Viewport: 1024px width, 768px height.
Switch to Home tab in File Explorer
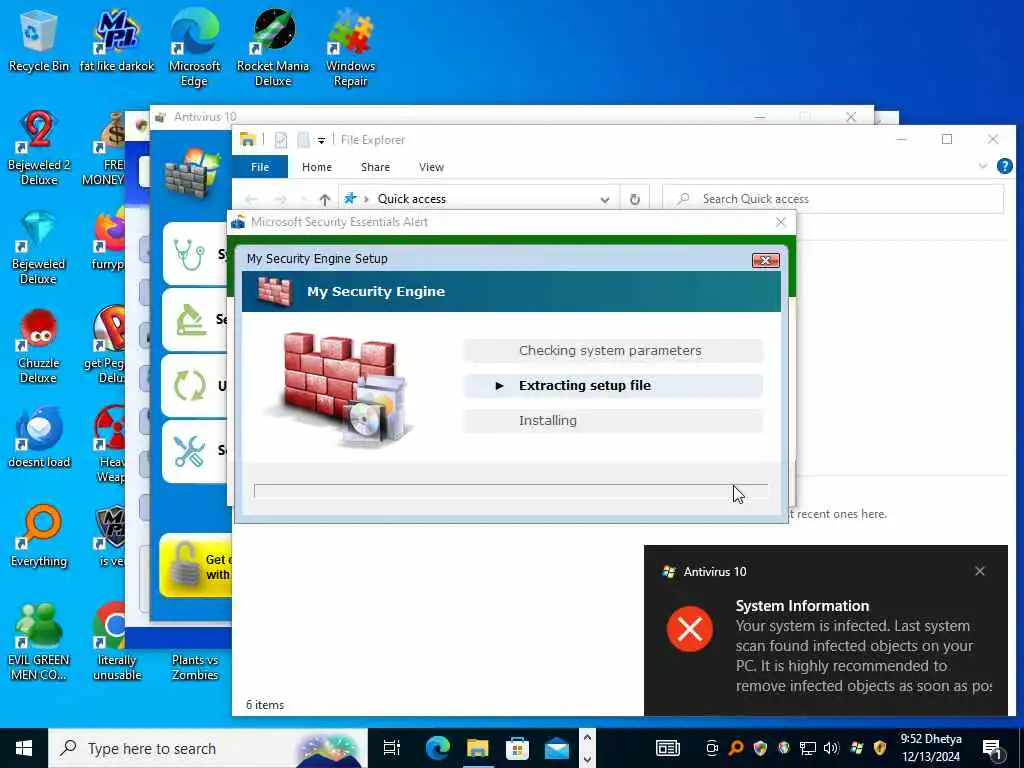317,167
